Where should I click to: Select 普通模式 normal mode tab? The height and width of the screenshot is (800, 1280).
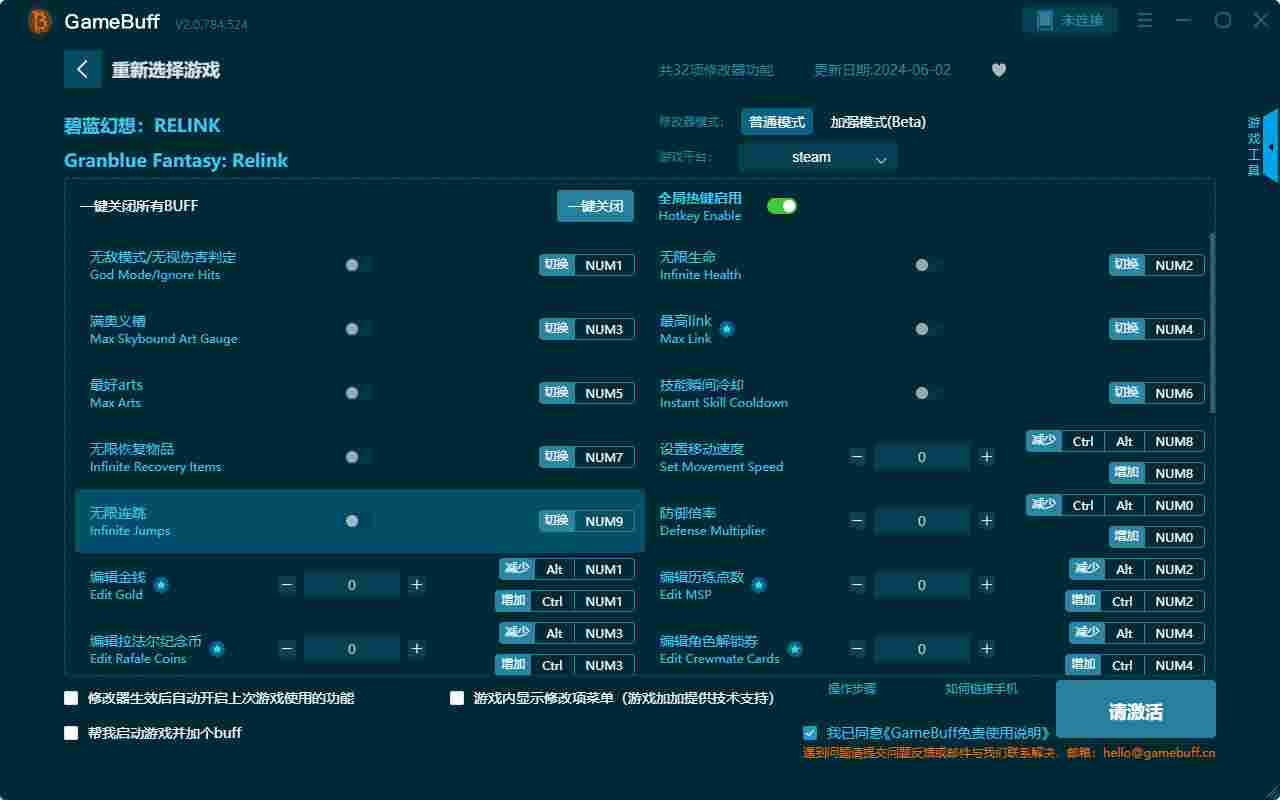click(x=777, y=122)
